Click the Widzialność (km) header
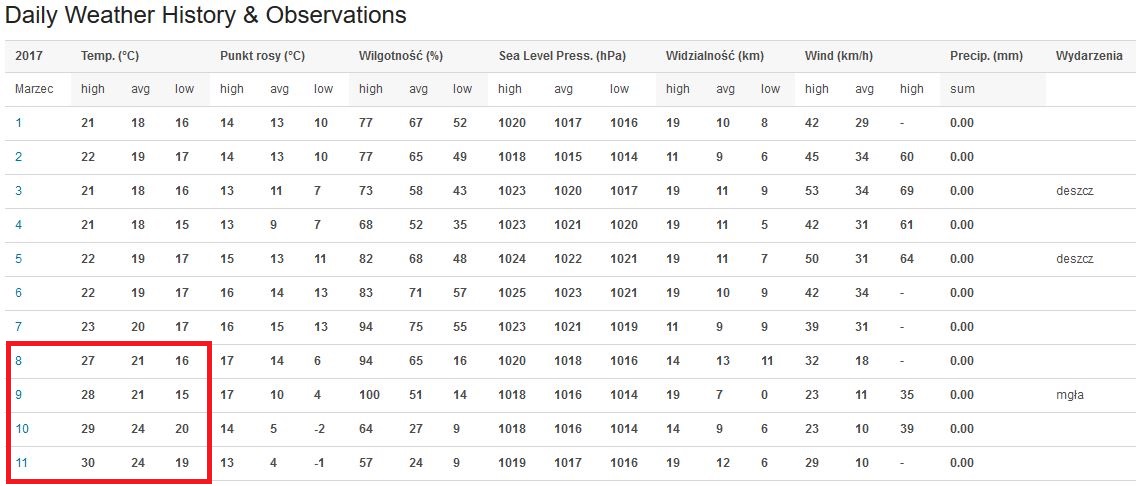 point(714,56)
